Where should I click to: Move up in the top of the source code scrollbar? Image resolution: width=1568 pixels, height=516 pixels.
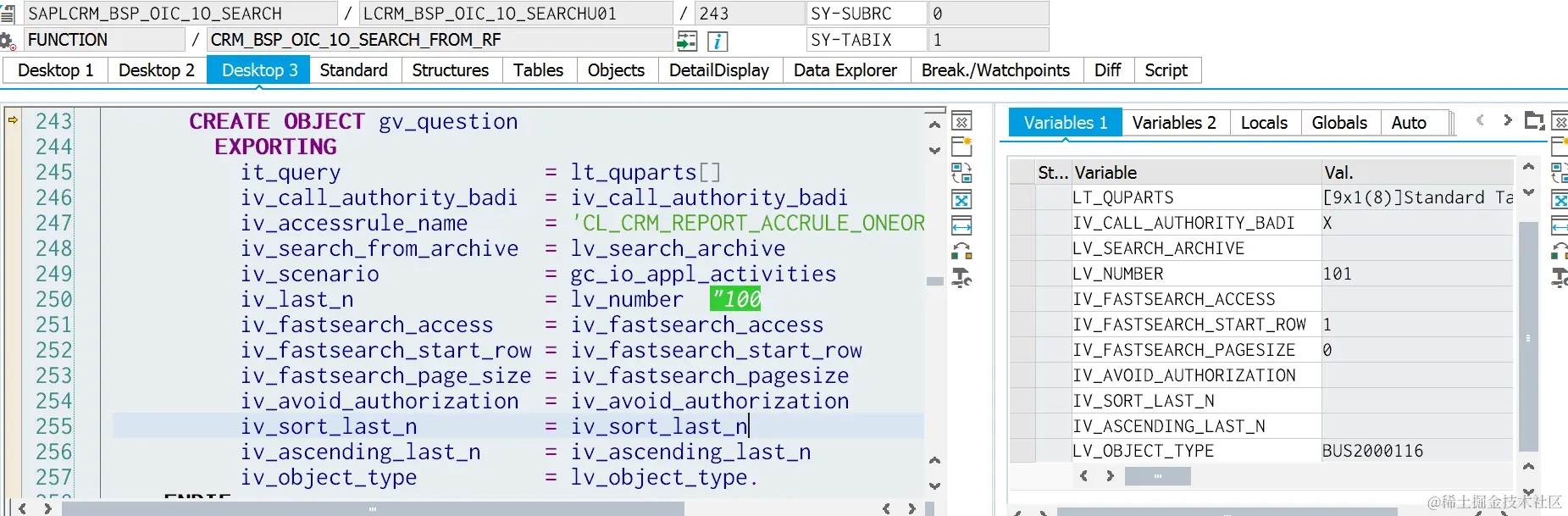(x=934, y=125)
